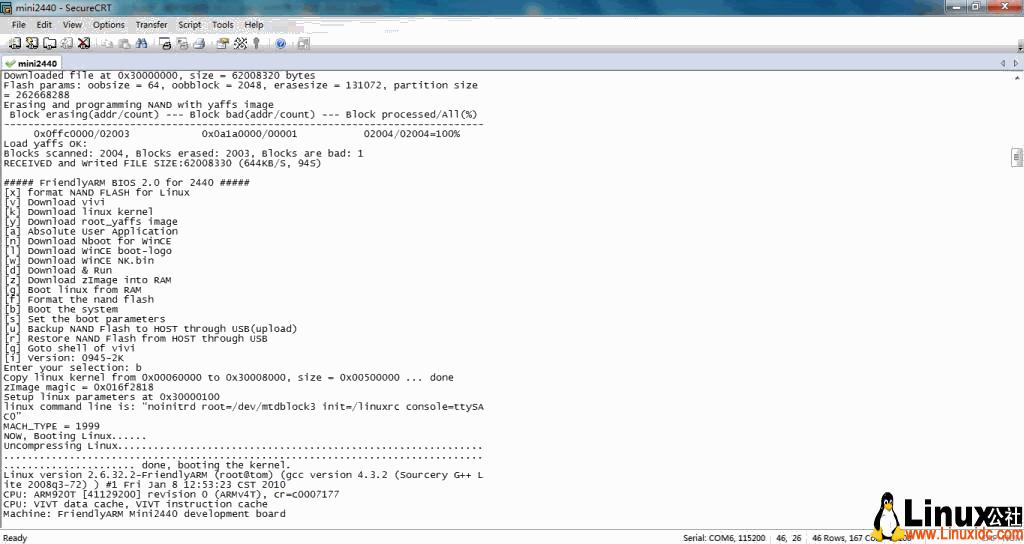Click the Connect toolbar icon
1024x544 pixels.
tap(15, 43)
